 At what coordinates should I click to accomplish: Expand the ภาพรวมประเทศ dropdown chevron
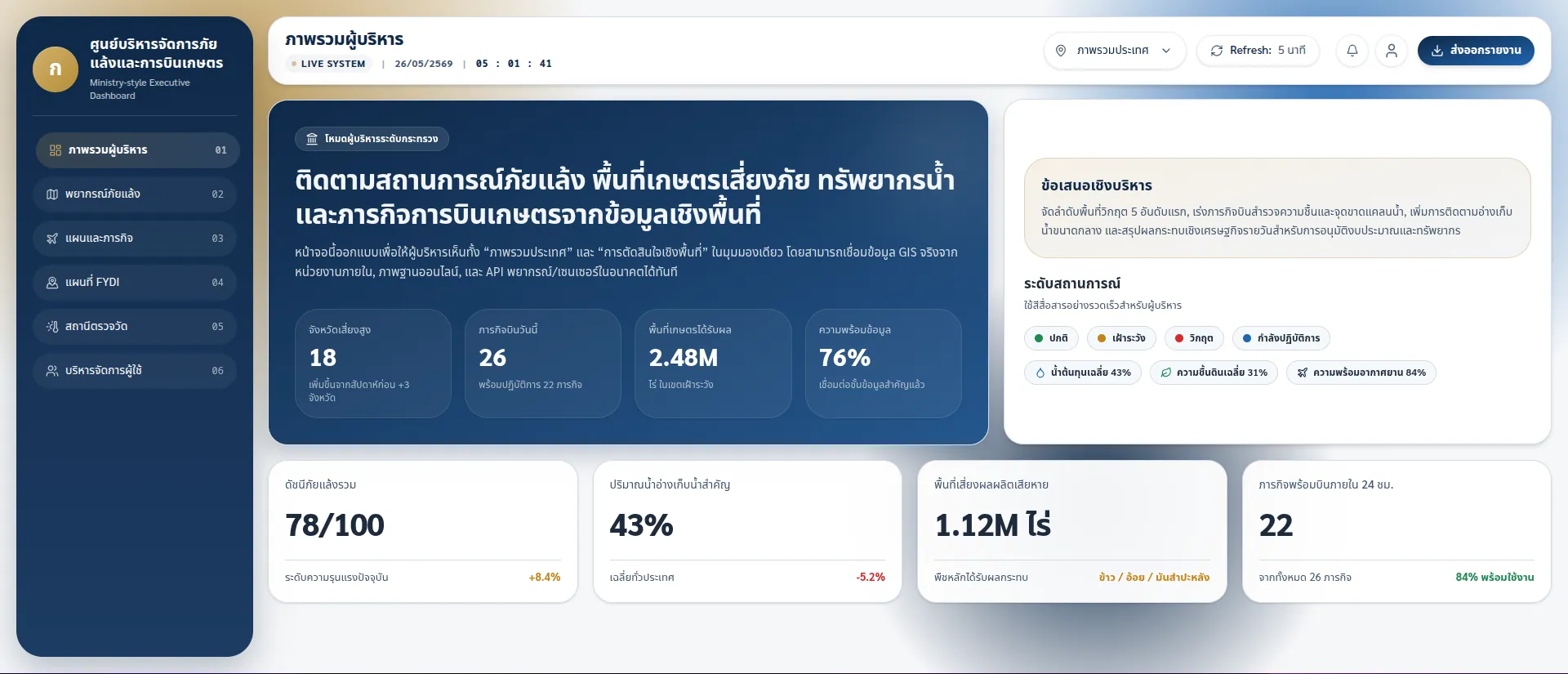(1166, 51)
